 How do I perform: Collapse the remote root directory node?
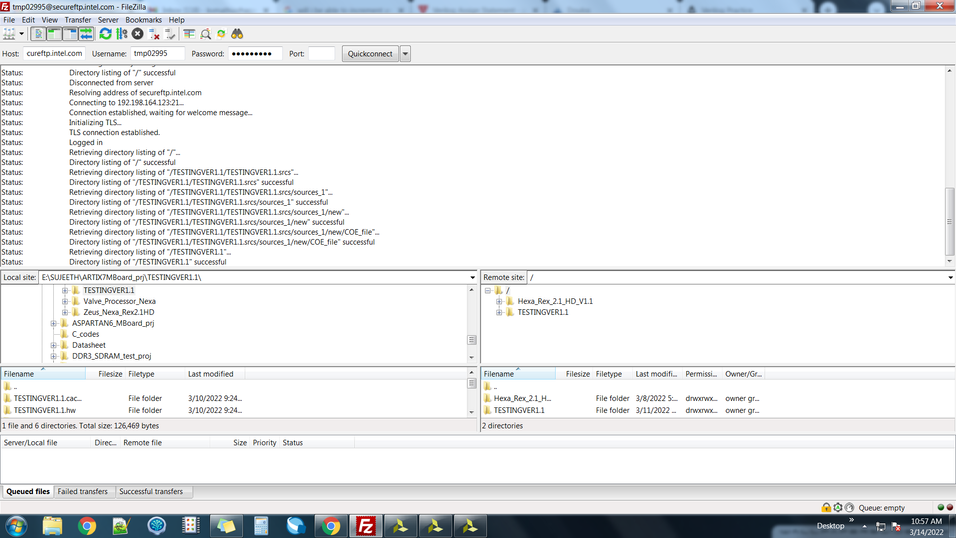point(488,290)
